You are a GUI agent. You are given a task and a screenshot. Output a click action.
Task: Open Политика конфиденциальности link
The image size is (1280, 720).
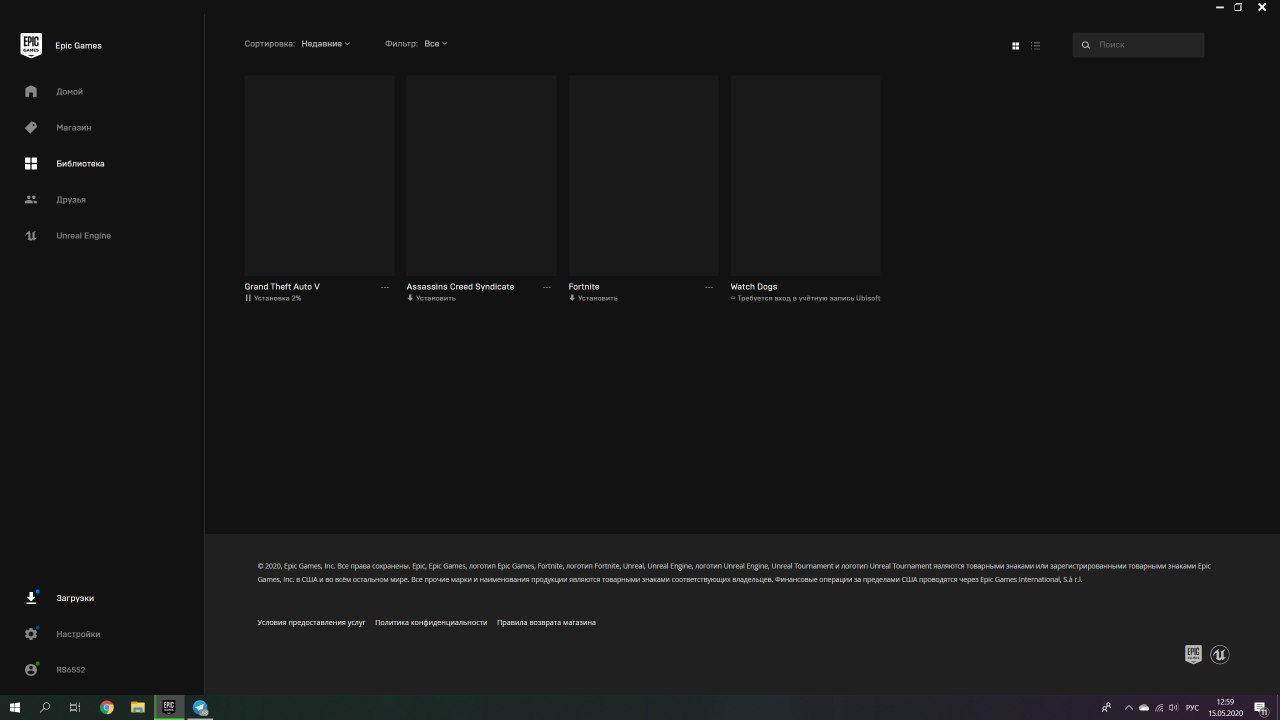(x=431, y=622)
